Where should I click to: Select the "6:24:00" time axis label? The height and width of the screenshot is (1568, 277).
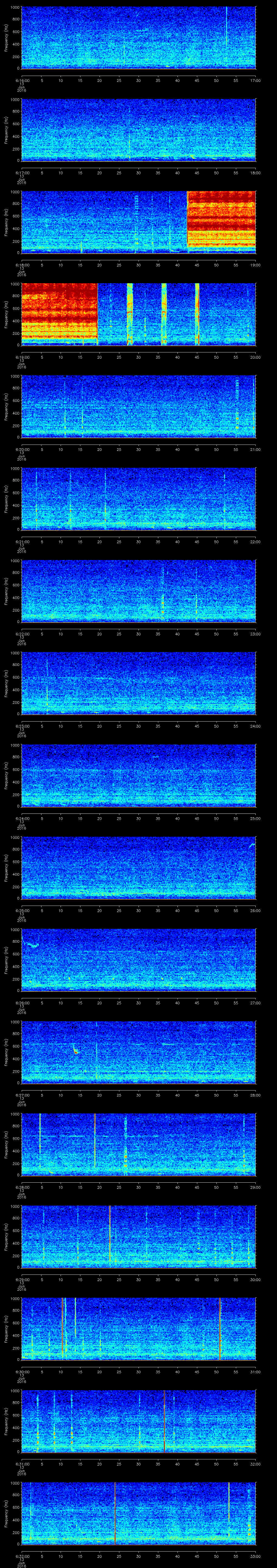(x=22, y=818)
